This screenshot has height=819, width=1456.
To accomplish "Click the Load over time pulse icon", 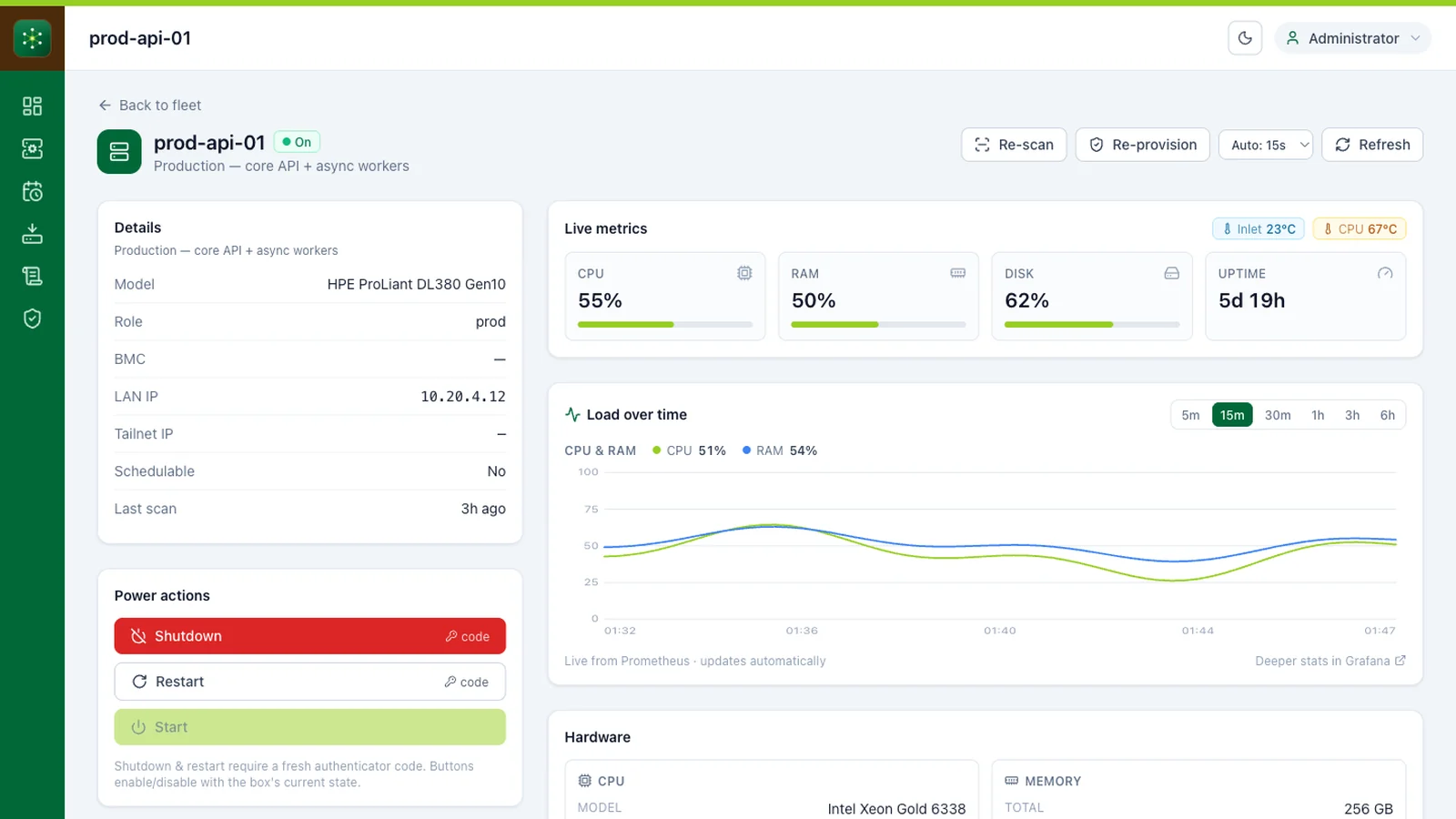I will pos(572,415).
